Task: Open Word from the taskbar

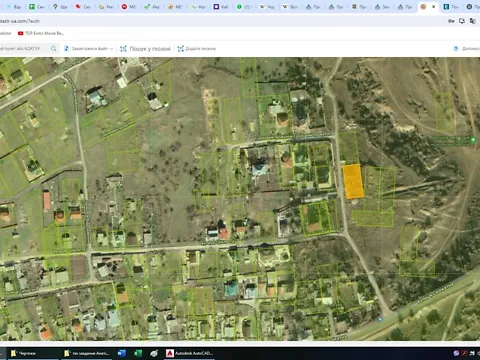Action: click(122, 353)
